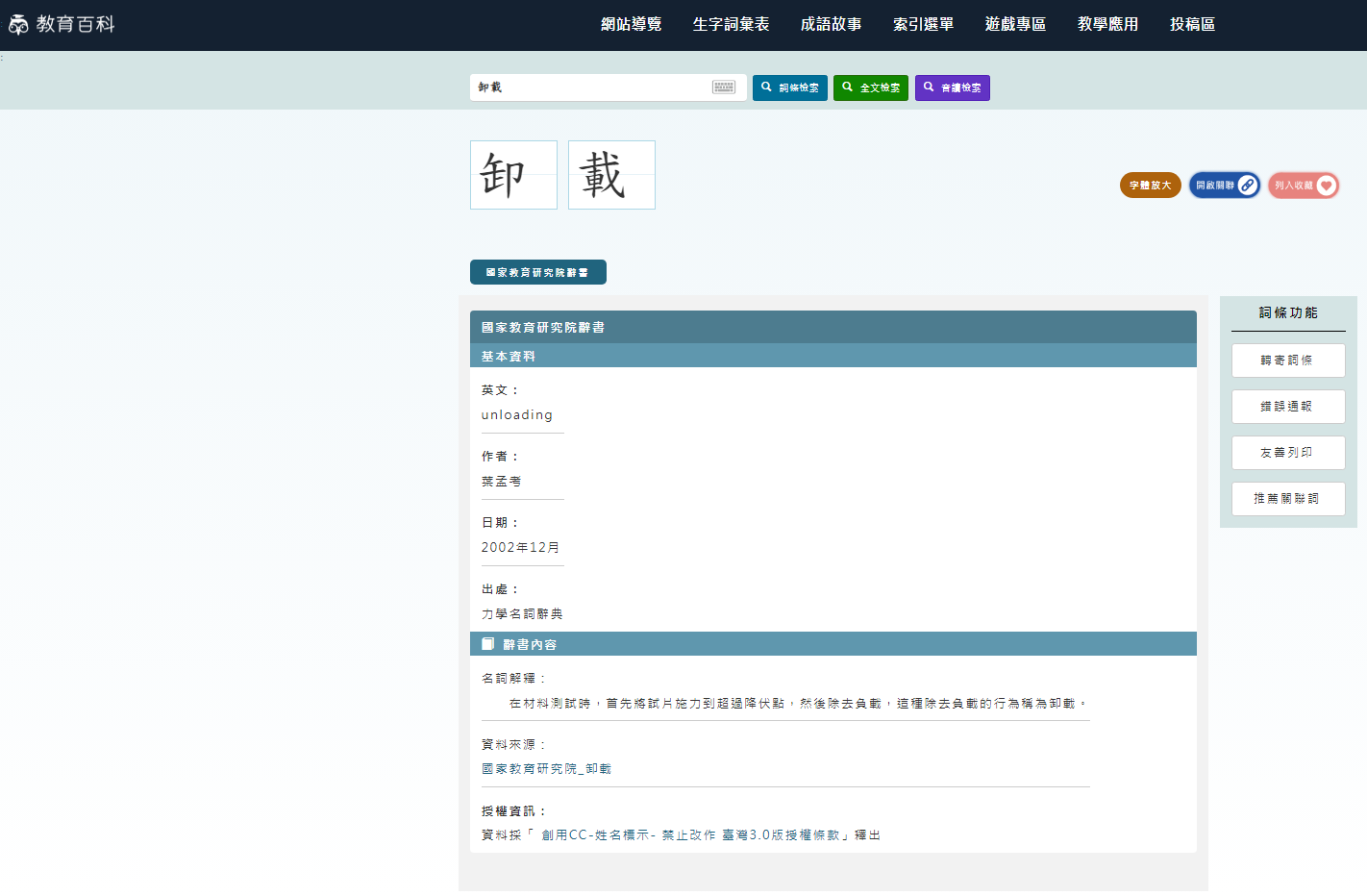The width and height of the screenshot is (1367, 896).
Task: Click the 教育百科 logo icon
Action: click(18, 25)
